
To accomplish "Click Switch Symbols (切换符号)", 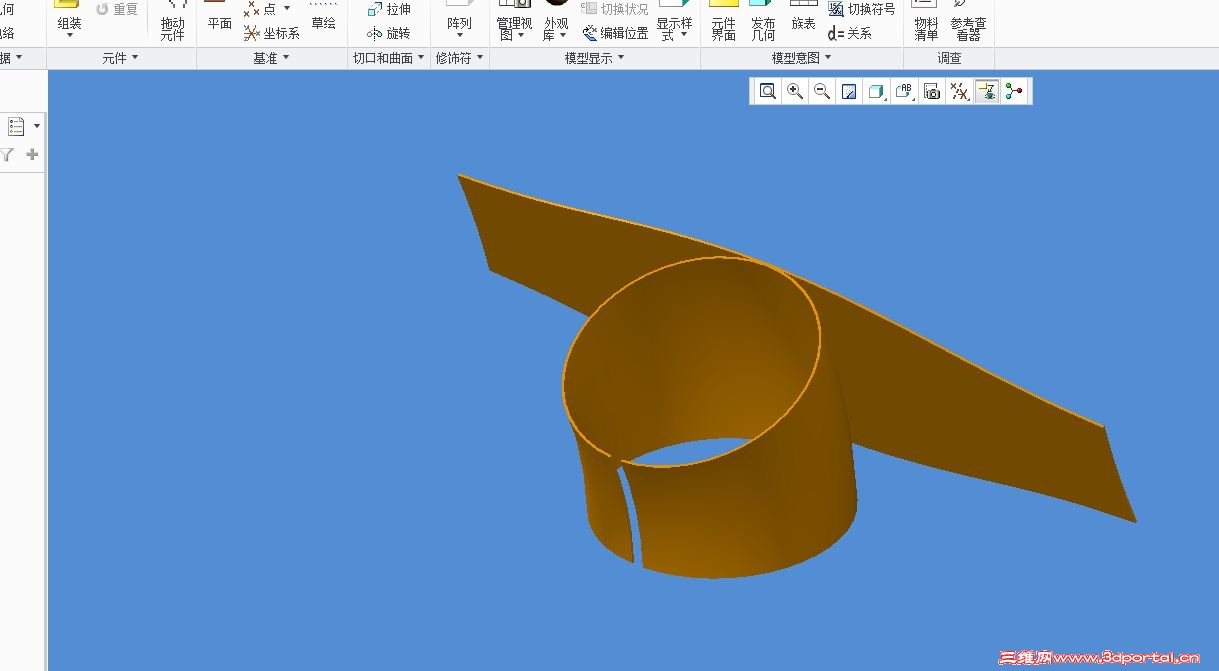I will [861, 9].
